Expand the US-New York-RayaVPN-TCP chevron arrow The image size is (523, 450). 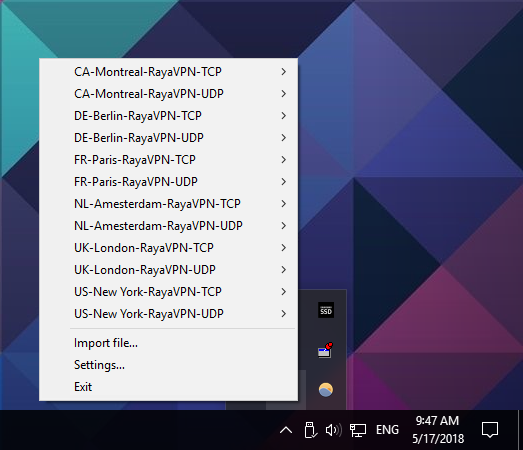coord(284,292)
